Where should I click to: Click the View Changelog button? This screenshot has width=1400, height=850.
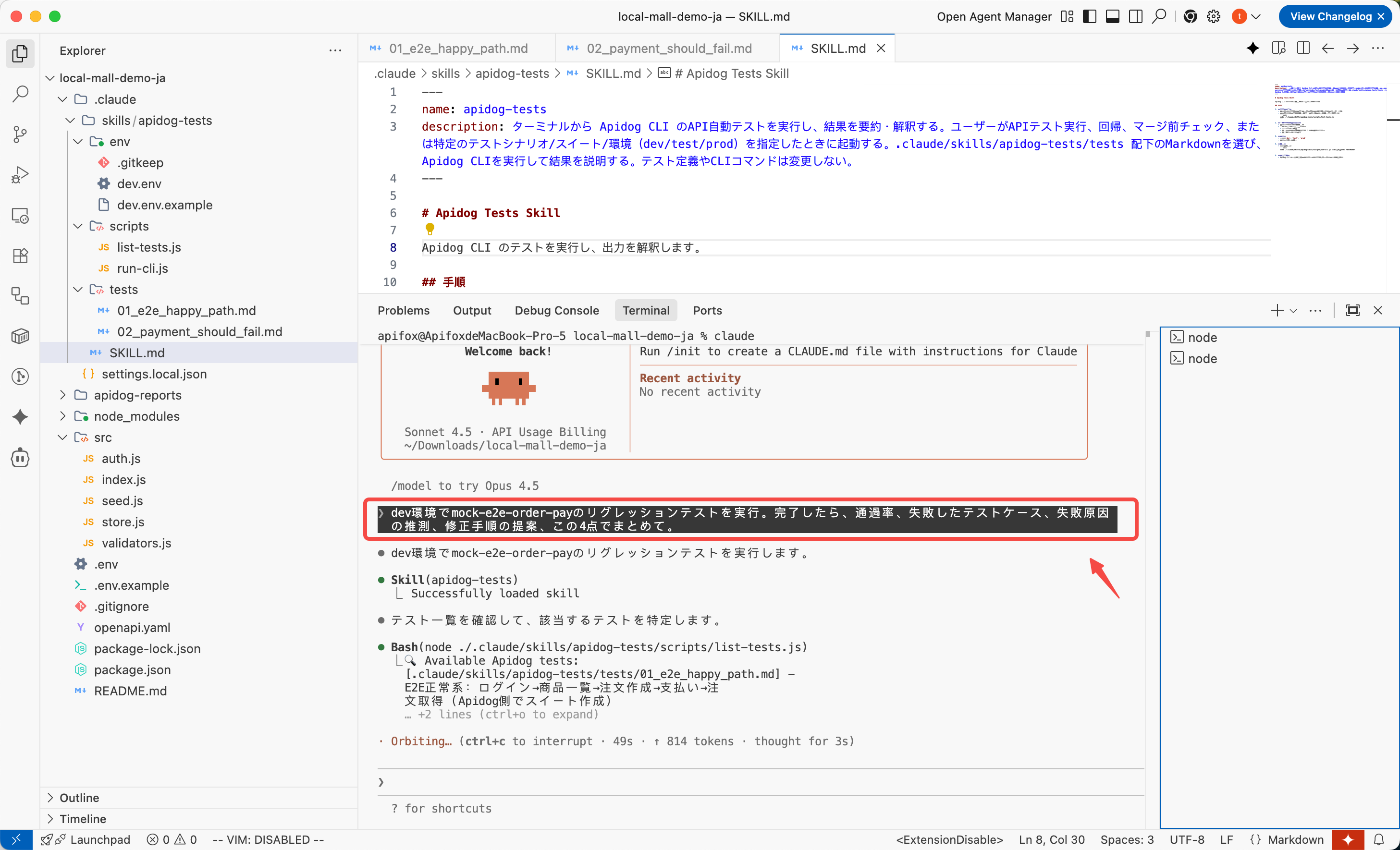pos(1330,16)
